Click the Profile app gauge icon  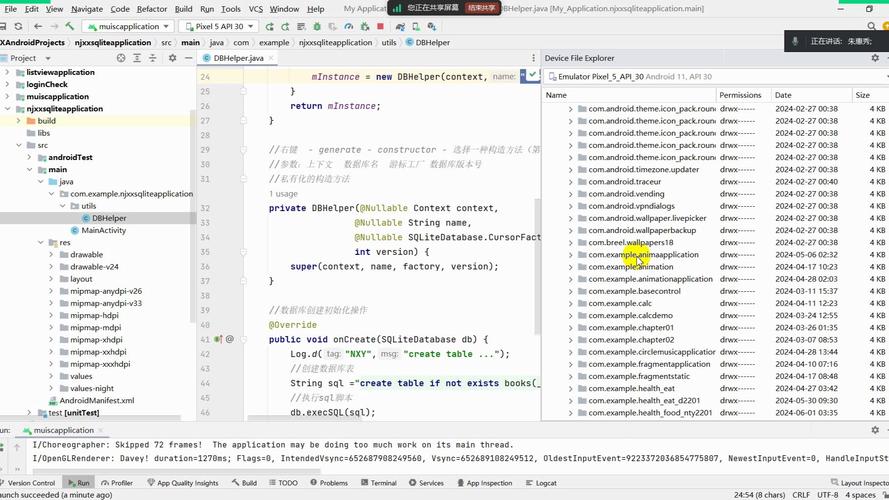click(x=349, y=26)
